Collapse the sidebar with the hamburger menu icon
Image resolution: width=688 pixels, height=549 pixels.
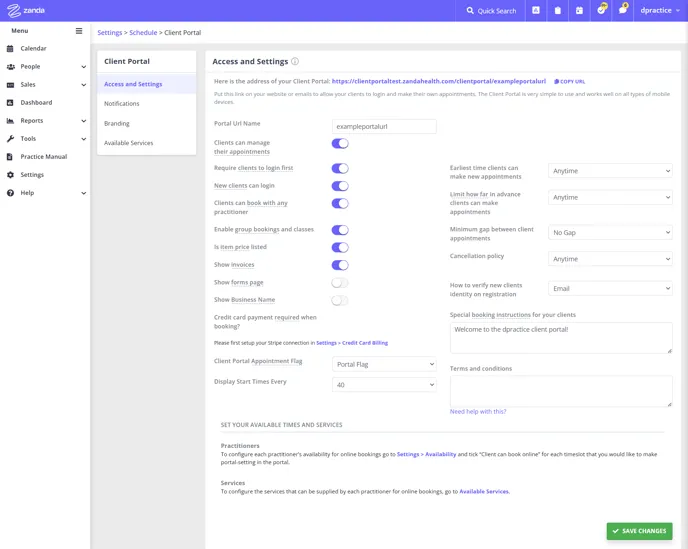pos(79,31)
